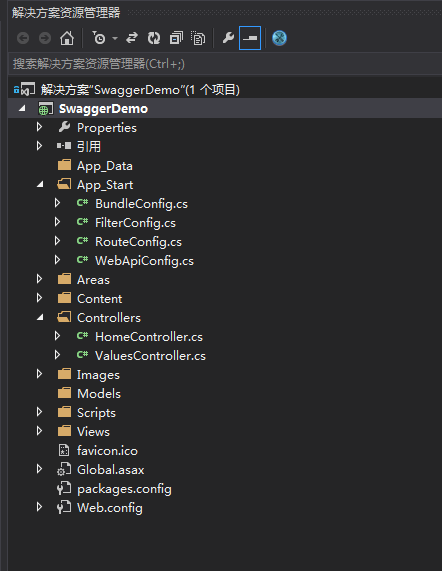
Task: Click the C# icon of ValuesController.cs
Action: [82, 355]
